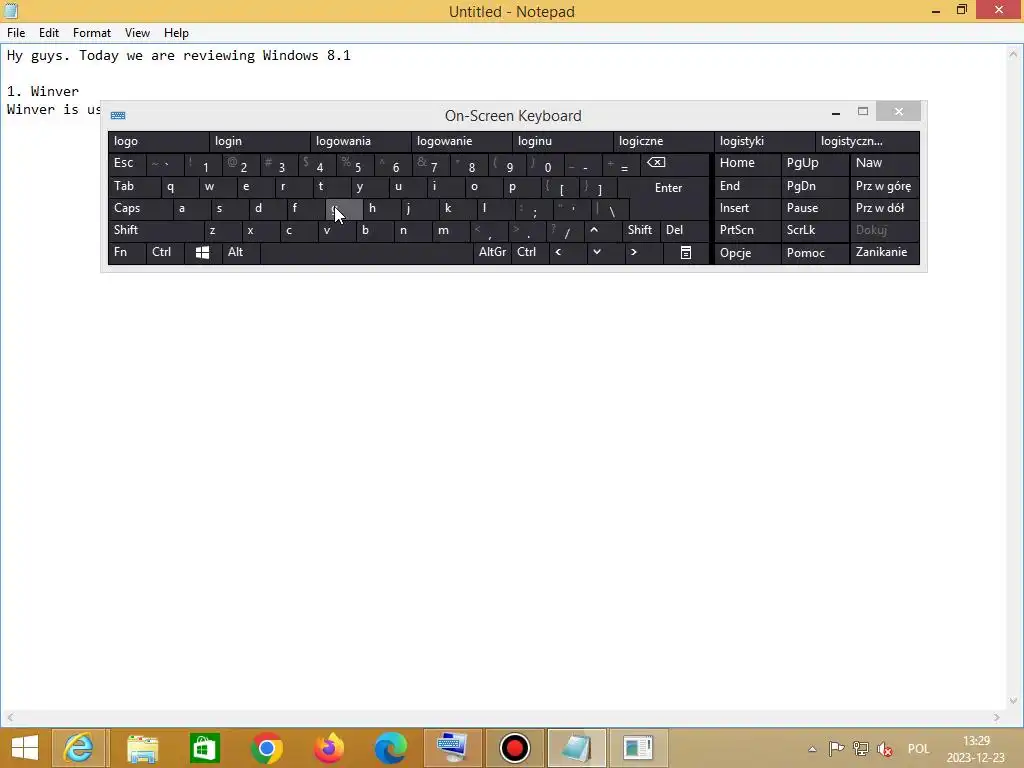Image resolution: width=1024 pixels, height=768 pixels.
Task: Click the network icon in the system tray
Action: tap(861, 748)
